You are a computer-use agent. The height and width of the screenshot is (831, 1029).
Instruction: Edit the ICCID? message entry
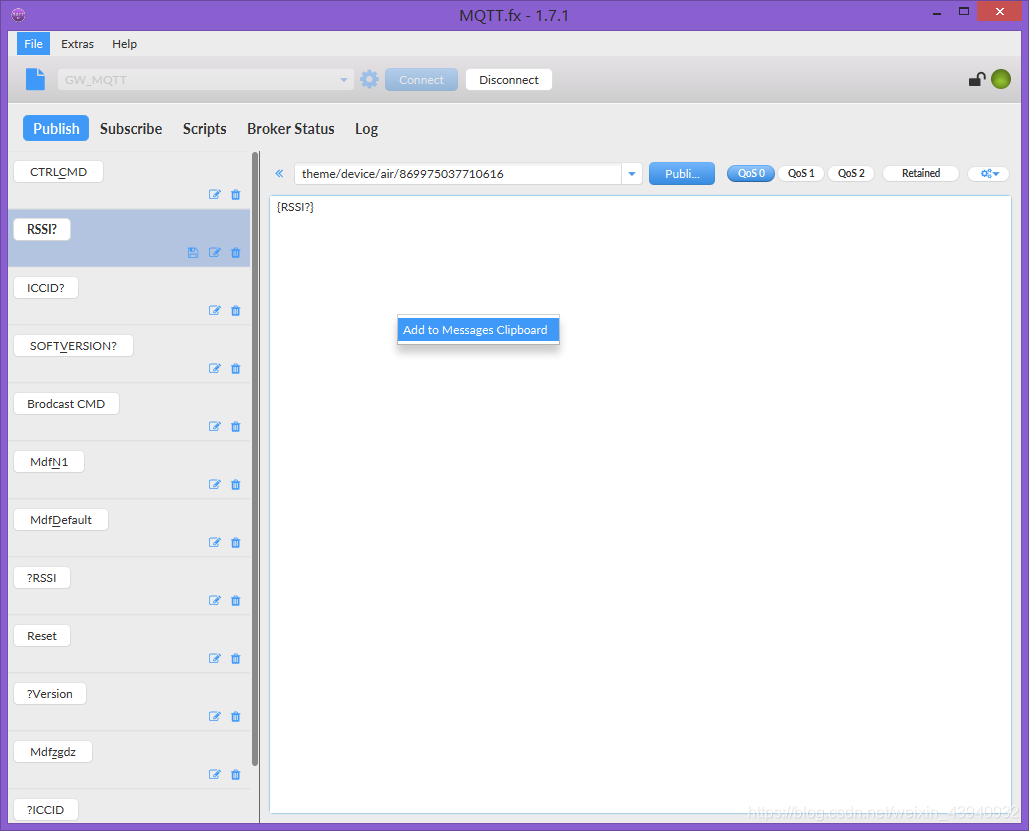click(x=215, y=310)
